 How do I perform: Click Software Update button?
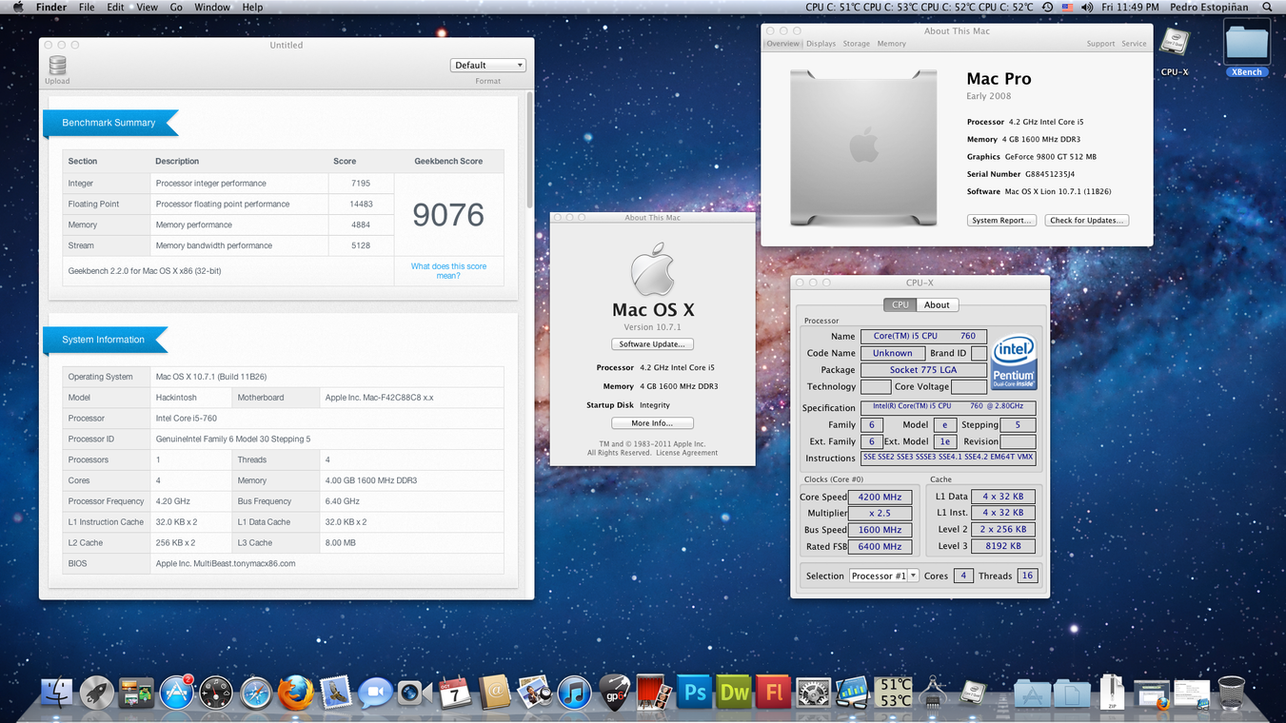652,344
